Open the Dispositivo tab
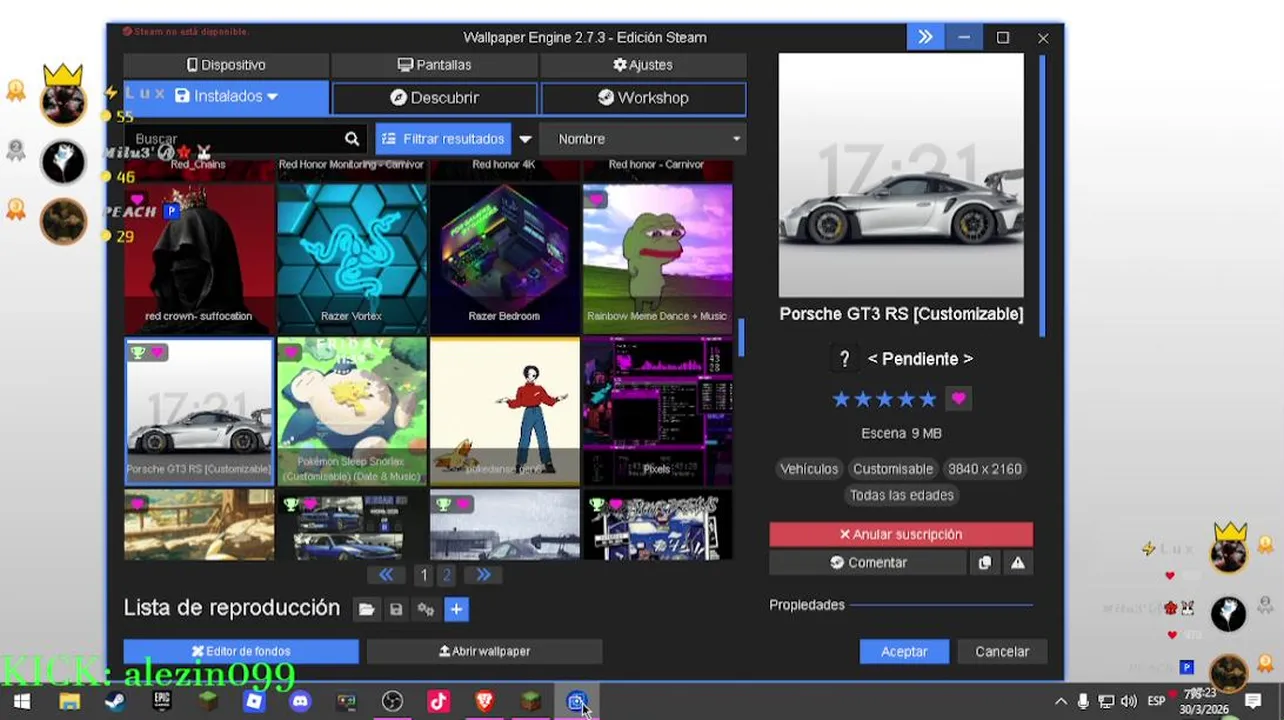Viewport: 1284px width, 720px height. (x=226, y=65)
